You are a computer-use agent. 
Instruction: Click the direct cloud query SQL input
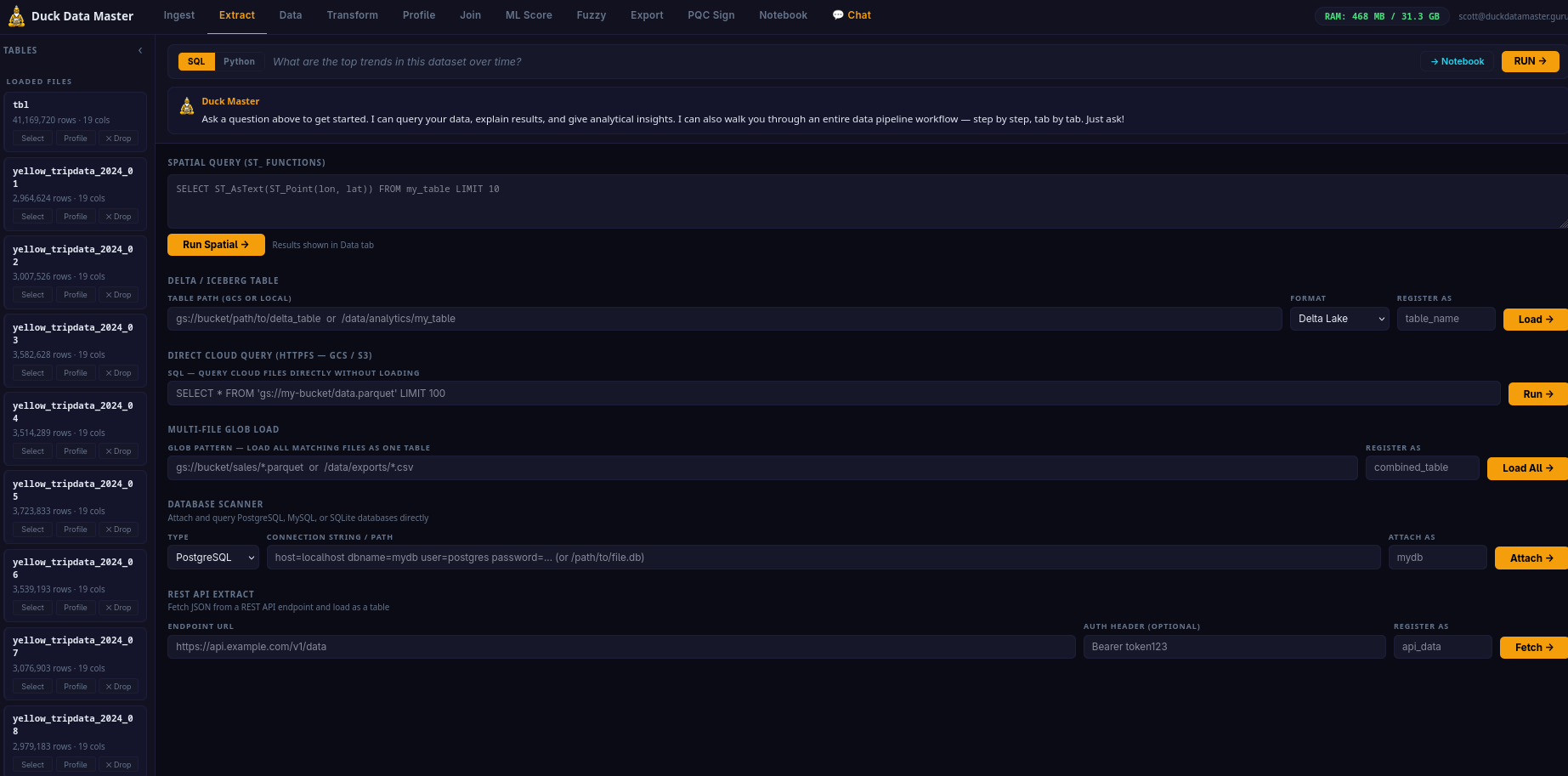pyautogui.click(x=834, y=394)
